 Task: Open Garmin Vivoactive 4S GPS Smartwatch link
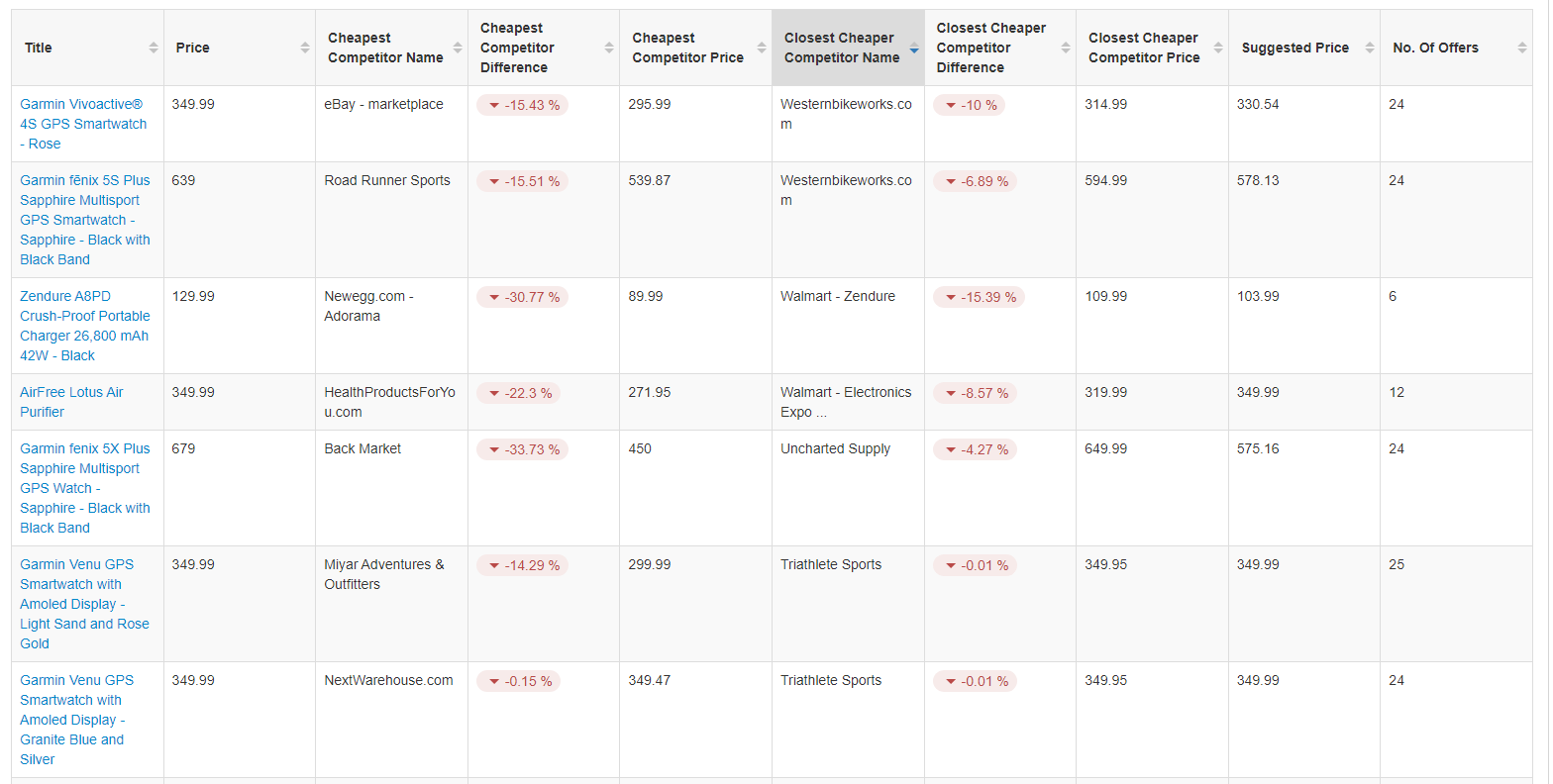pyautogui.click(x=83, y=124)
